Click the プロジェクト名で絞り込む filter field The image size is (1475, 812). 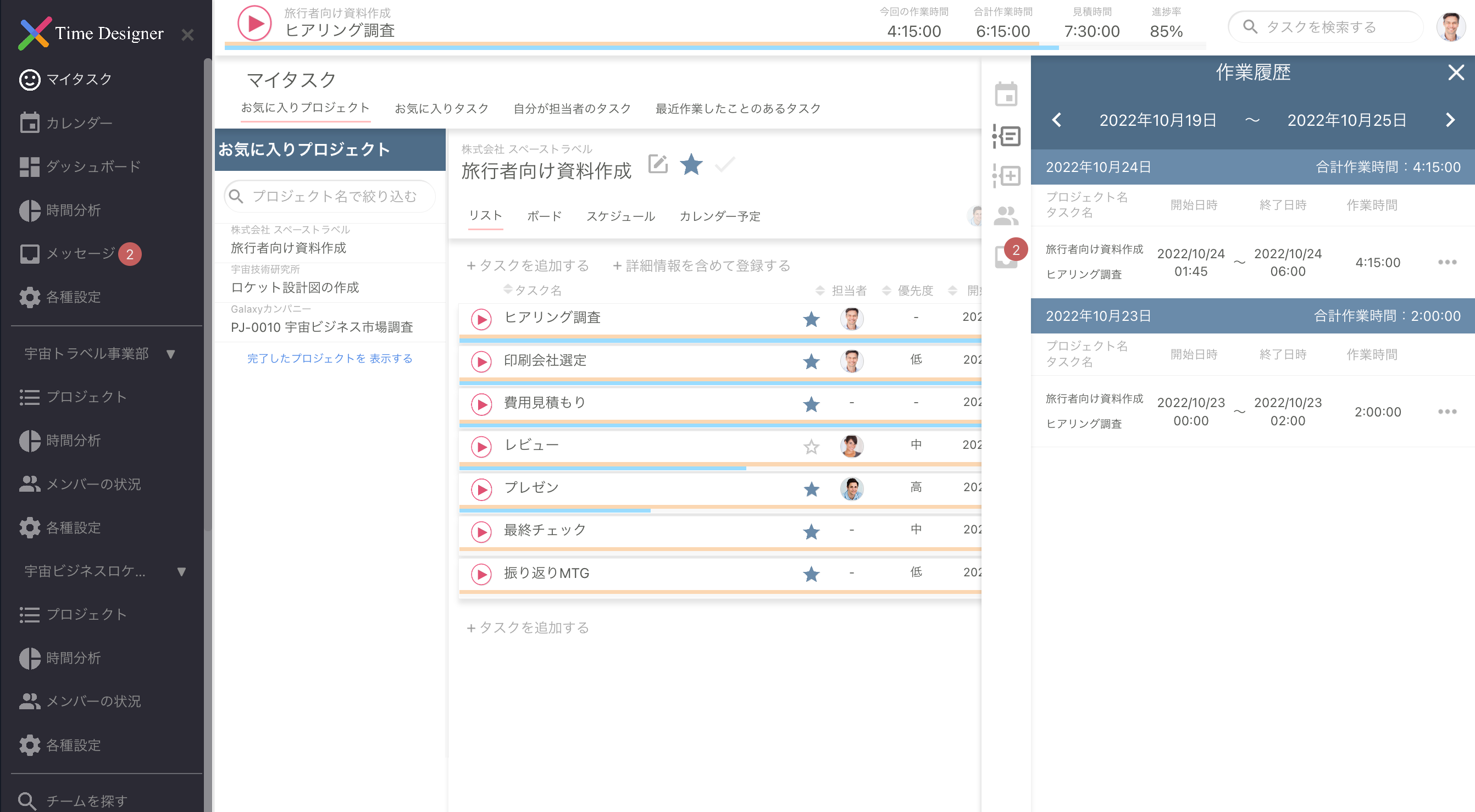click(x=334, y=196)
